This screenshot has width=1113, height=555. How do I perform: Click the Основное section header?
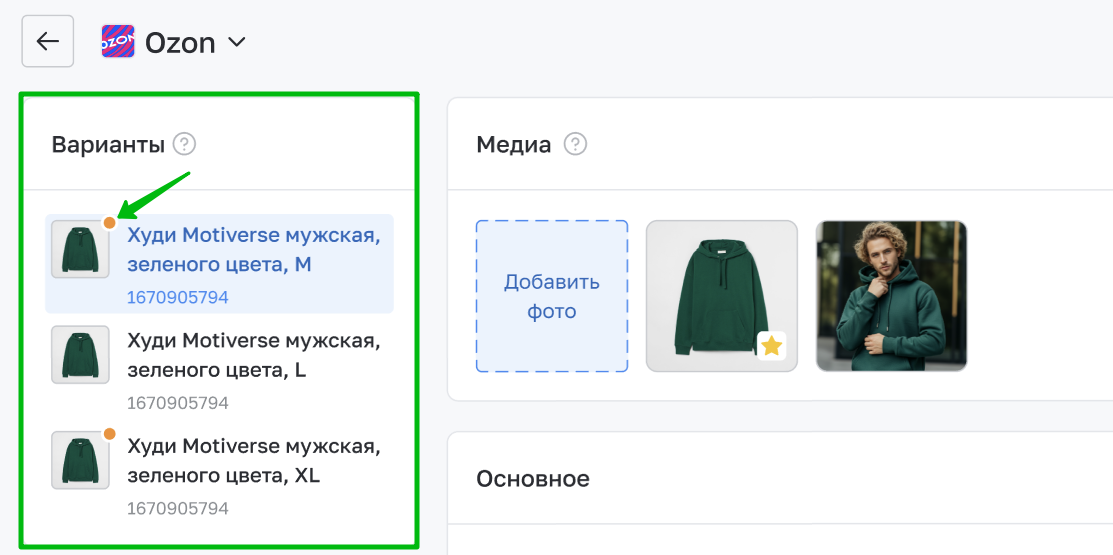(533, 479)
